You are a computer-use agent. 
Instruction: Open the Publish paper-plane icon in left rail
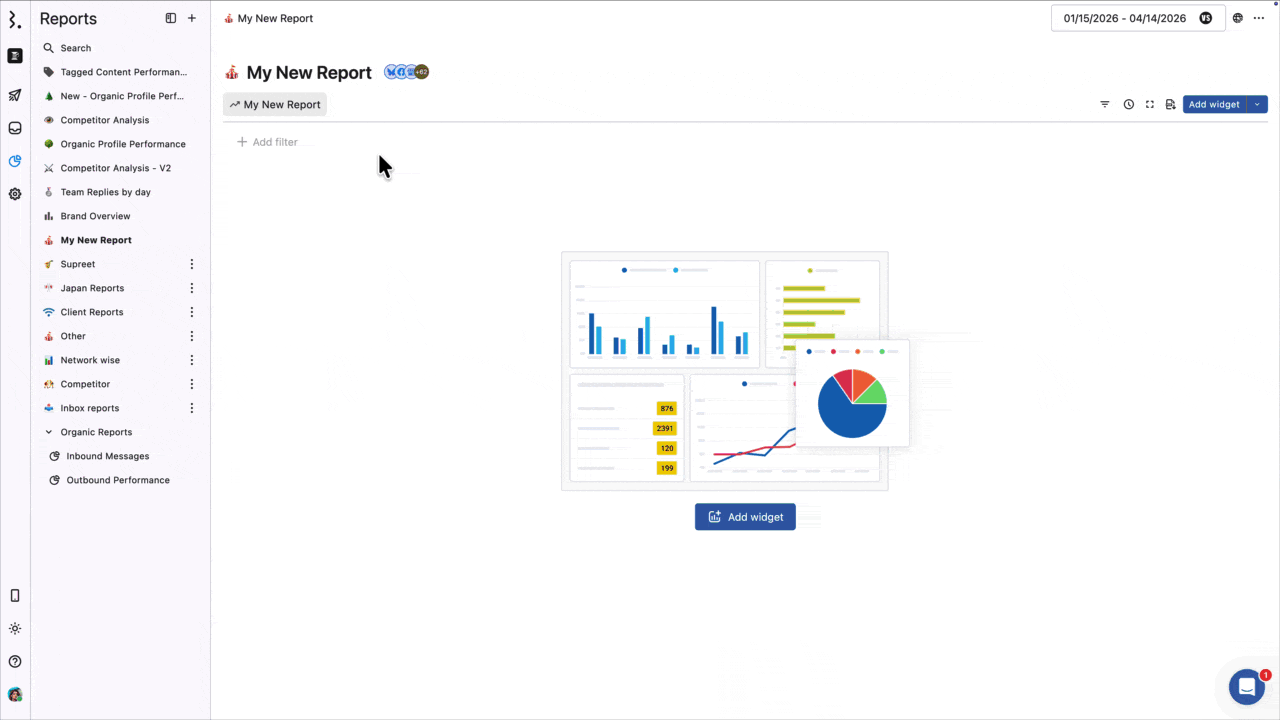pyautogui.click(x=15, y=96)
